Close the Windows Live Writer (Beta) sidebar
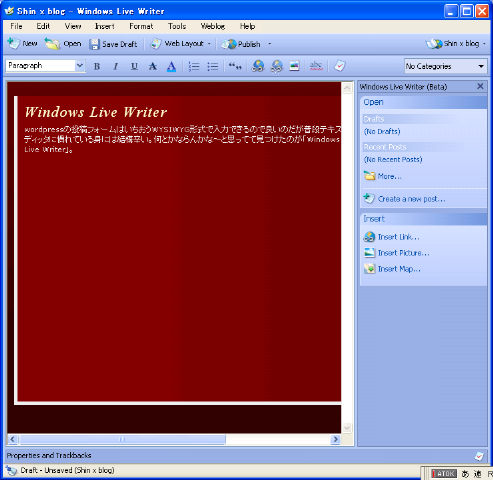The image size is (493, 480). point(480,87)
